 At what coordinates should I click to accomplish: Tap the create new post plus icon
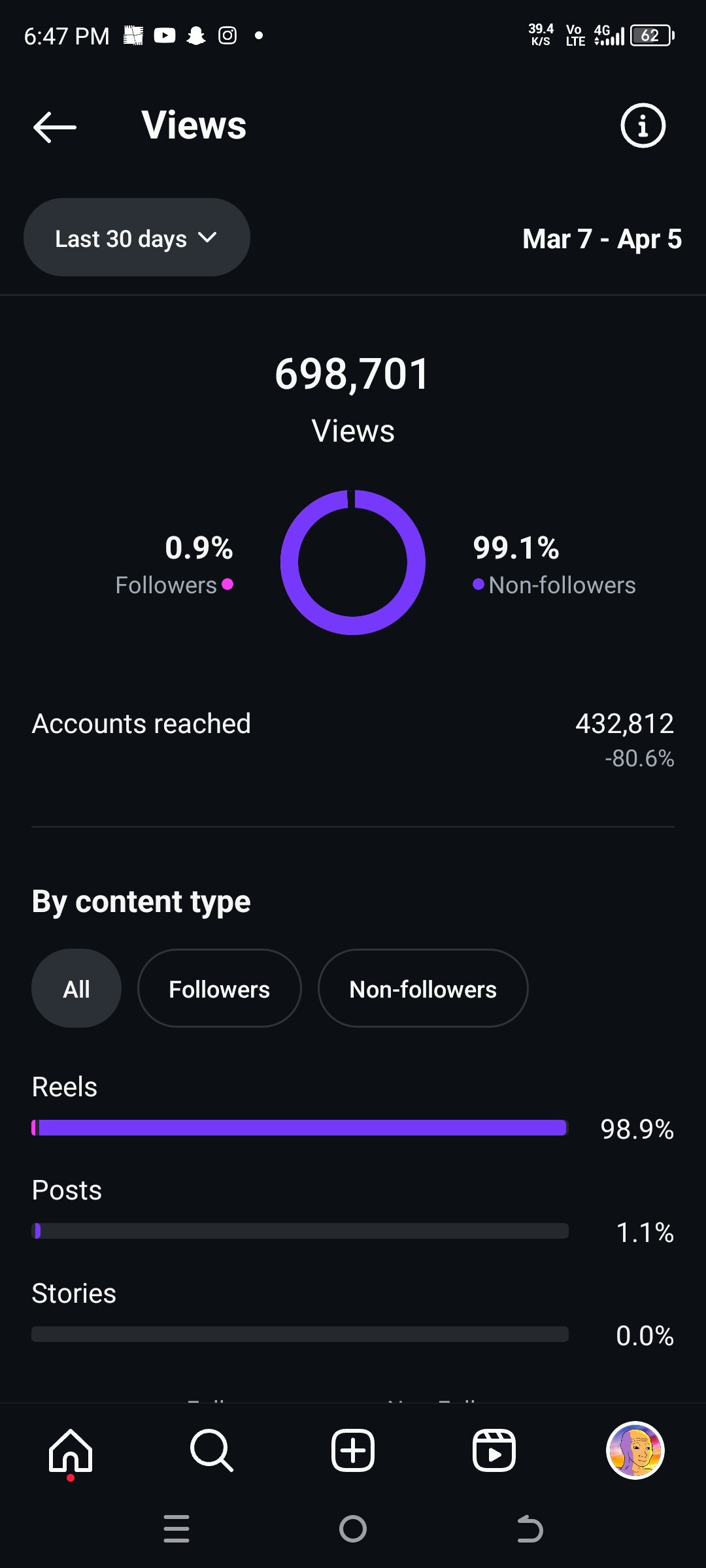coord(353,1450)
